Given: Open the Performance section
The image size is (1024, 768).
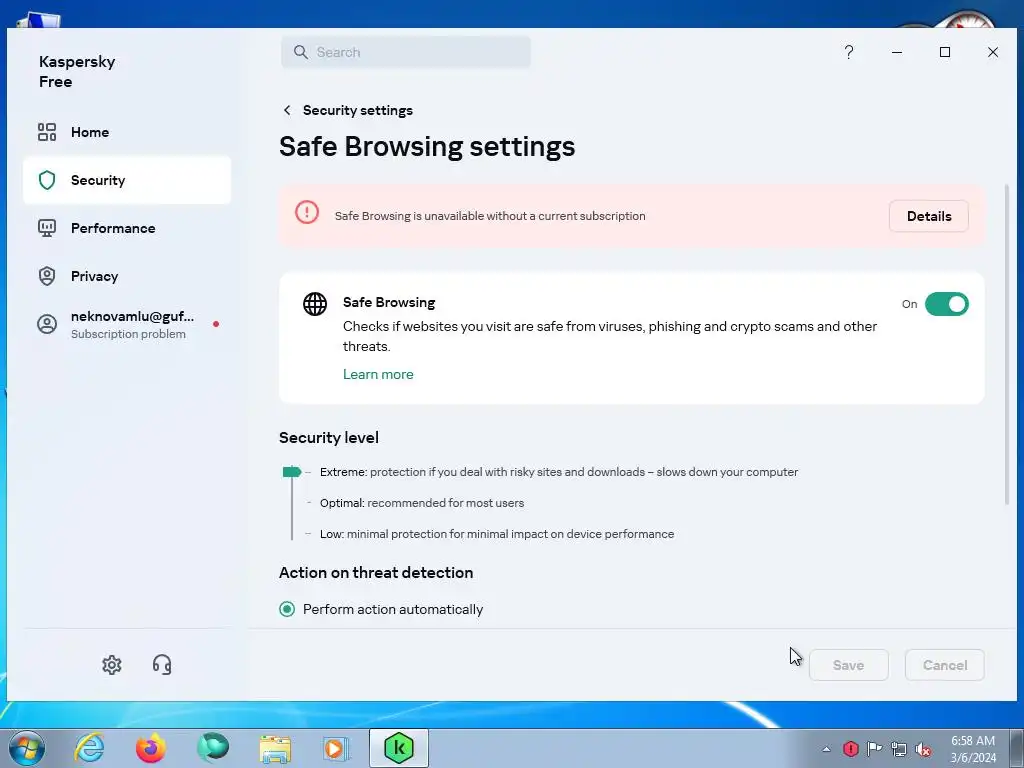Looking at the screenshot, I should click(x=127, y=228).
